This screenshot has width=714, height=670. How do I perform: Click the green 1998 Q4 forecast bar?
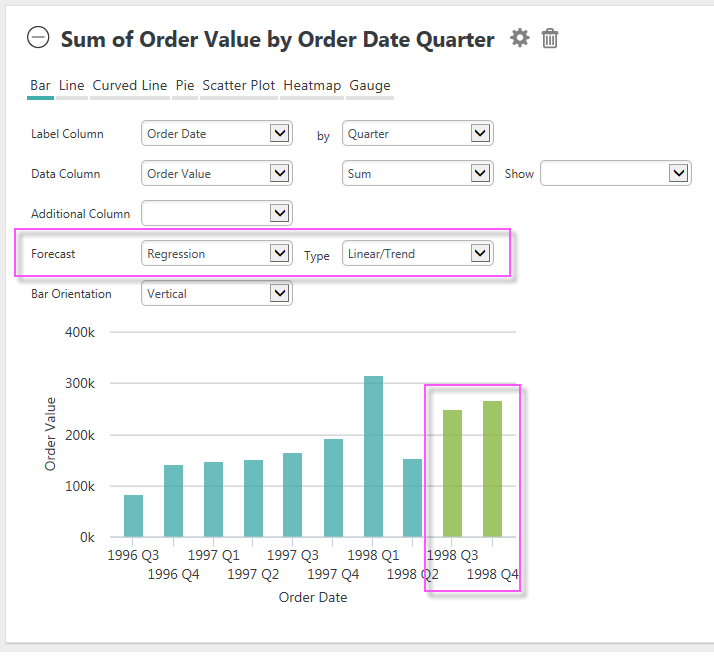point(492,469)
